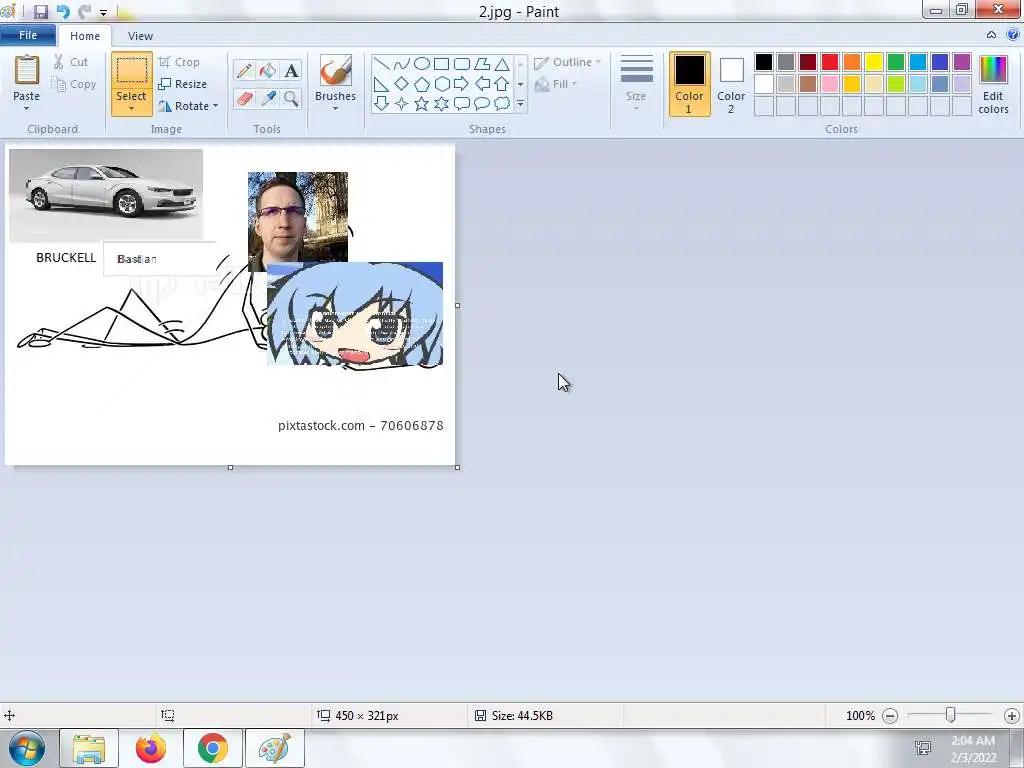Click the zoom slider handle

[x=951, y=715]
